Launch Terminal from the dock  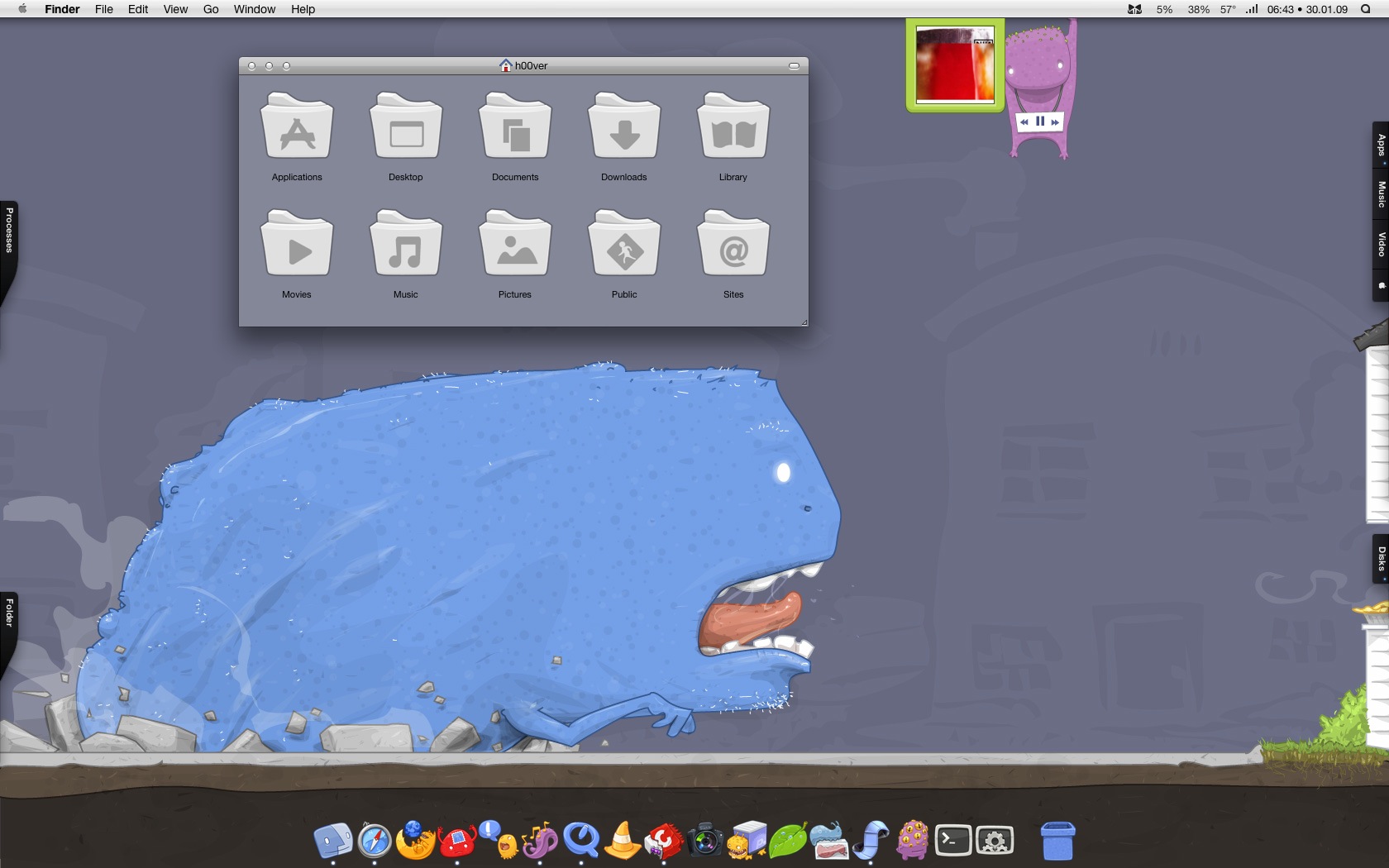(953, 842)
